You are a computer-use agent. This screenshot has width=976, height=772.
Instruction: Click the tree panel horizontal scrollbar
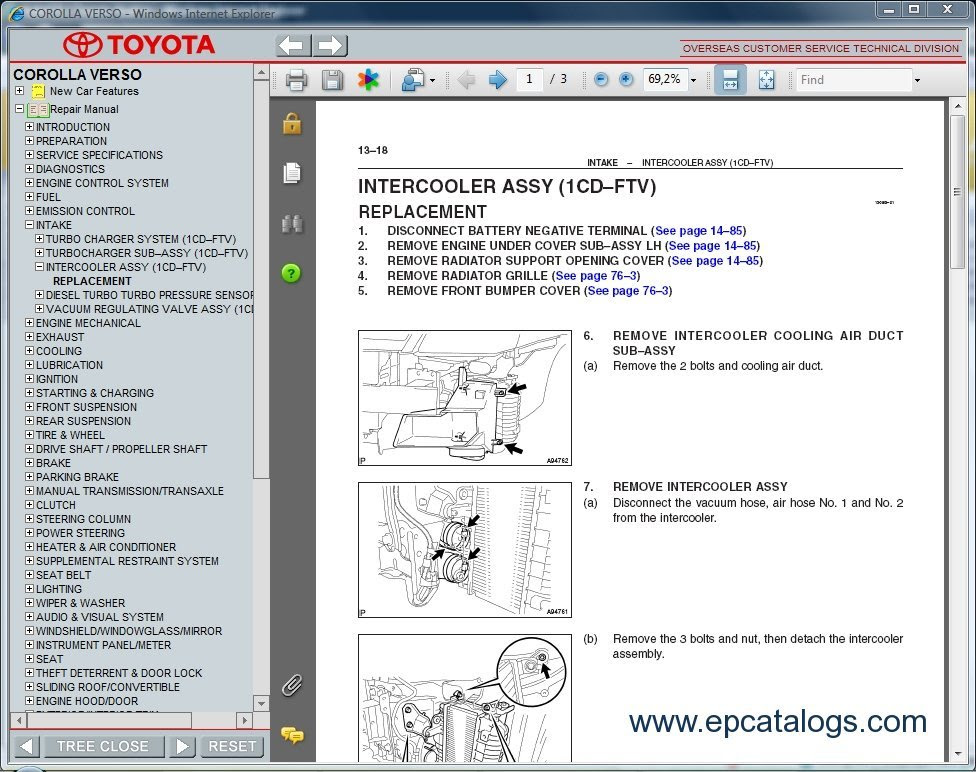pos(110,720)
